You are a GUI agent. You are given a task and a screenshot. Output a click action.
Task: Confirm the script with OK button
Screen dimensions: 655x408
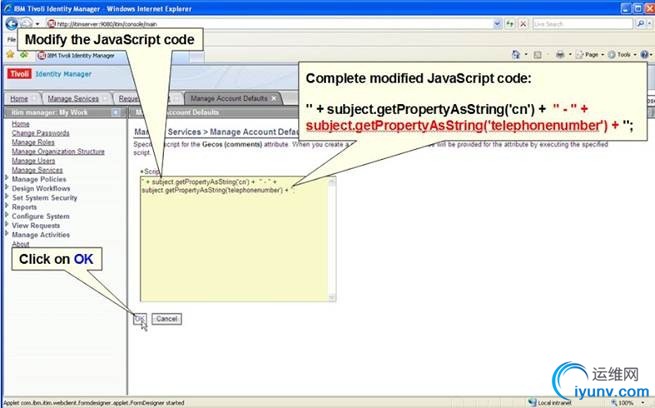(x=140, y=319)
